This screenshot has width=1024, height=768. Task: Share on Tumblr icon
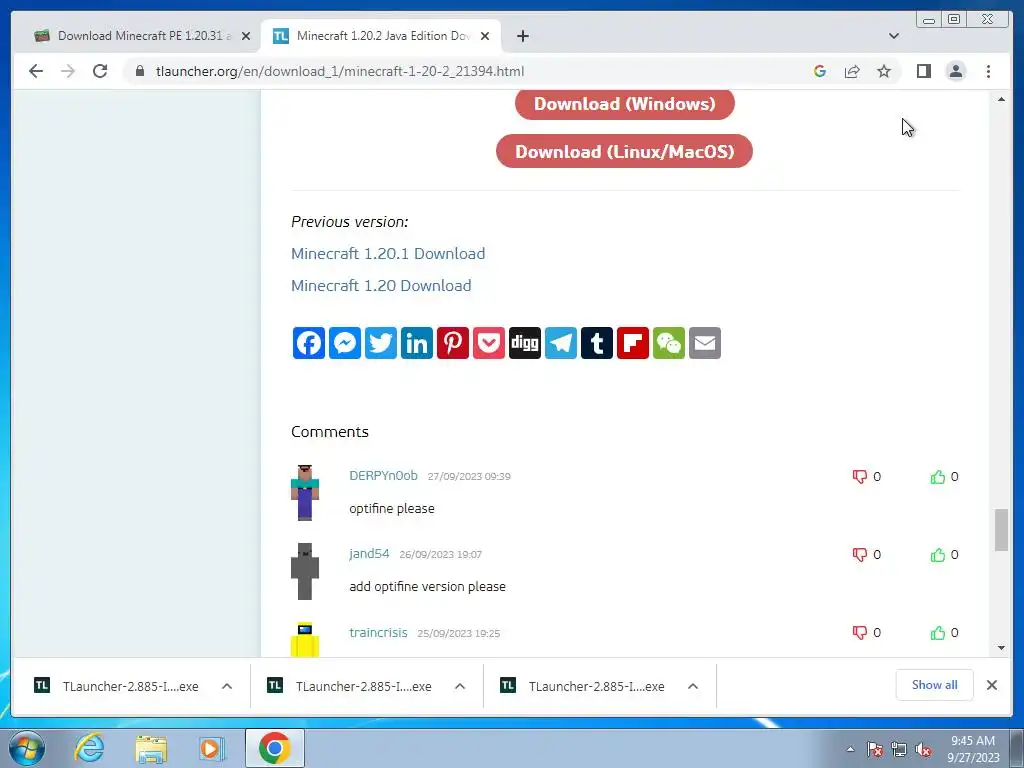click(x=596, y=343)
